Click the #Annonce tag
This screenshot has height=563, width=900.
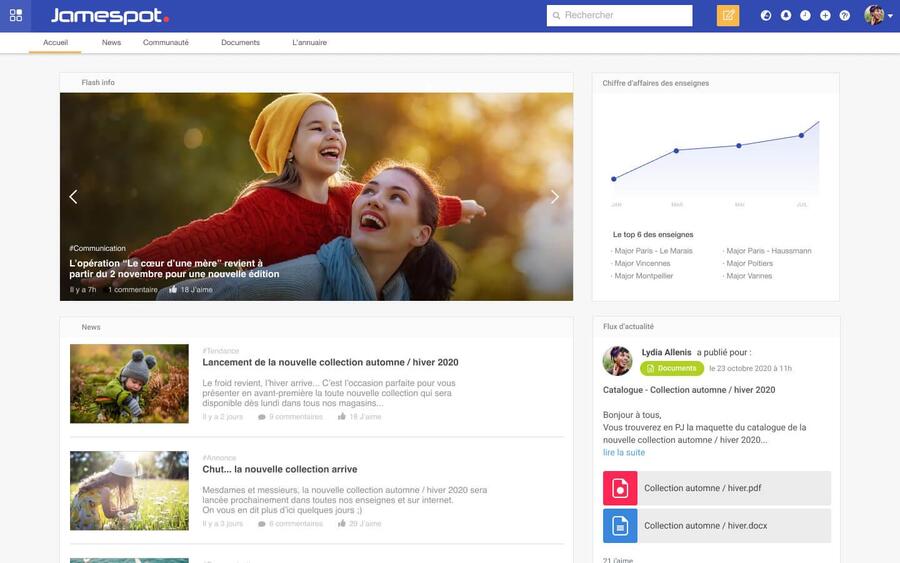click(x=219, y=457)
